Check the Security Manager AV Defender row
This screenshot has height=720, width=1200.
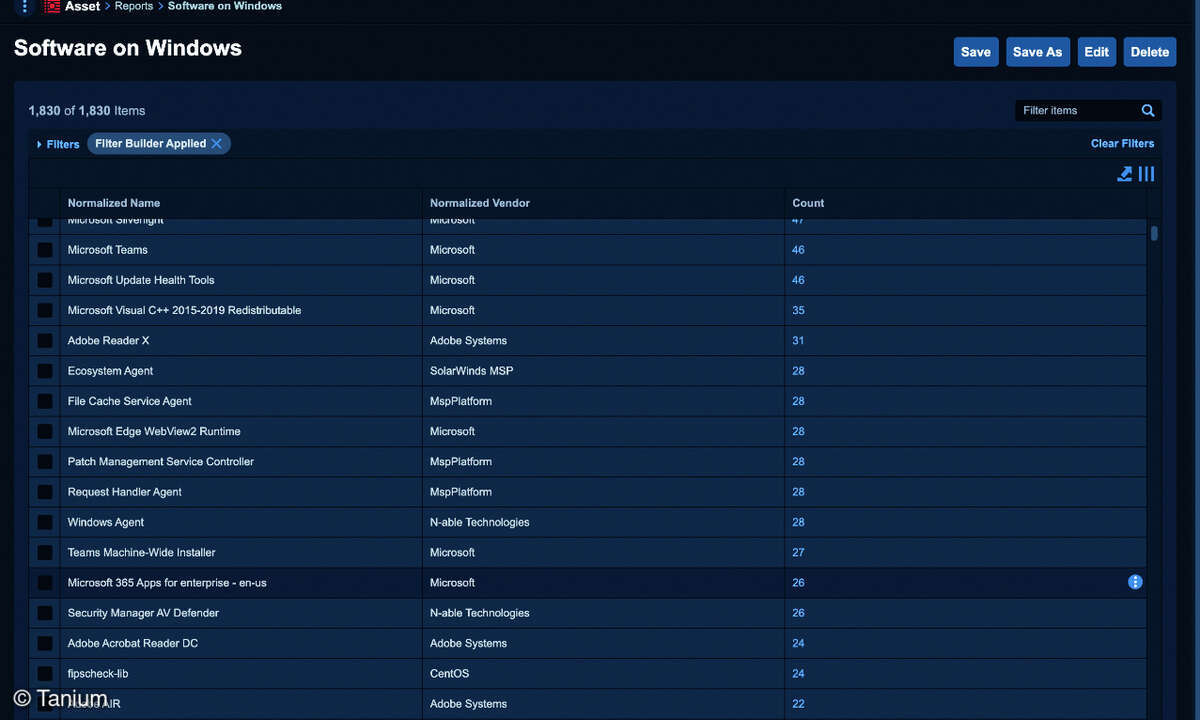coord(45,613)
